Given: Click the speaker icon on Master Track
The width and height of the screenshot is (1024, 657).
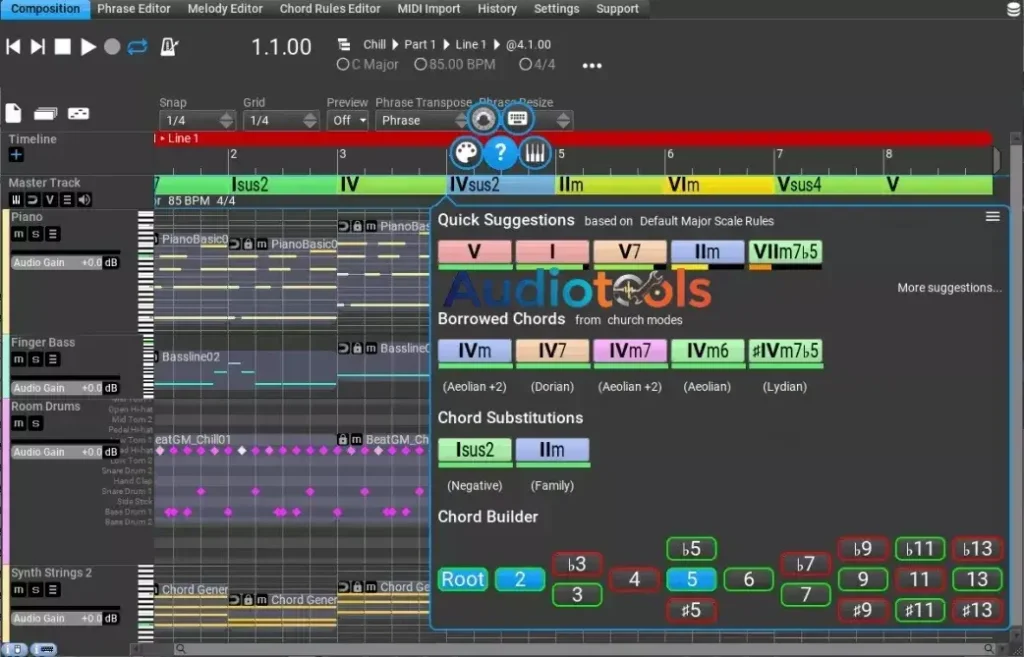Looking at the screenshot, I should 83,199.
